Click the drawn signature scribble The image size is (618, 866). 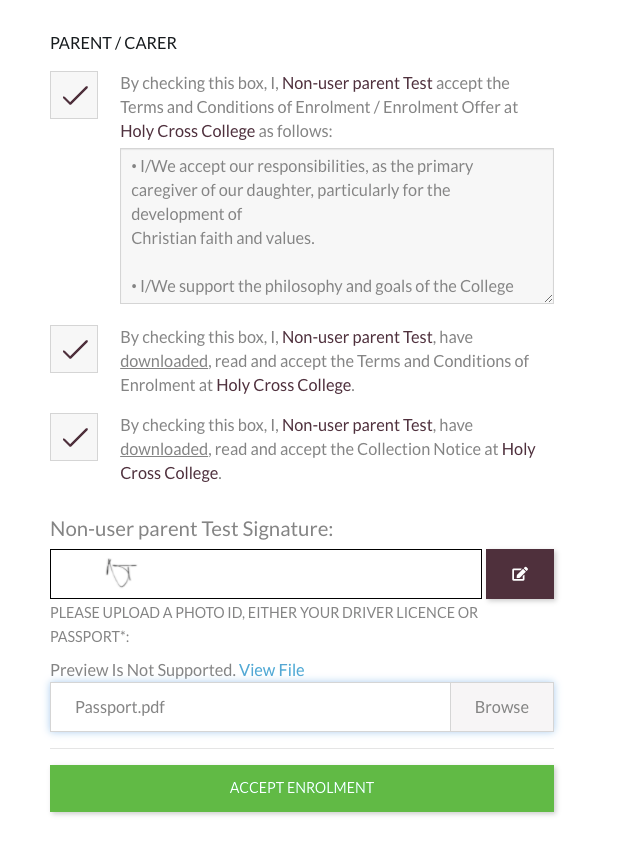(x=121, y=573)
